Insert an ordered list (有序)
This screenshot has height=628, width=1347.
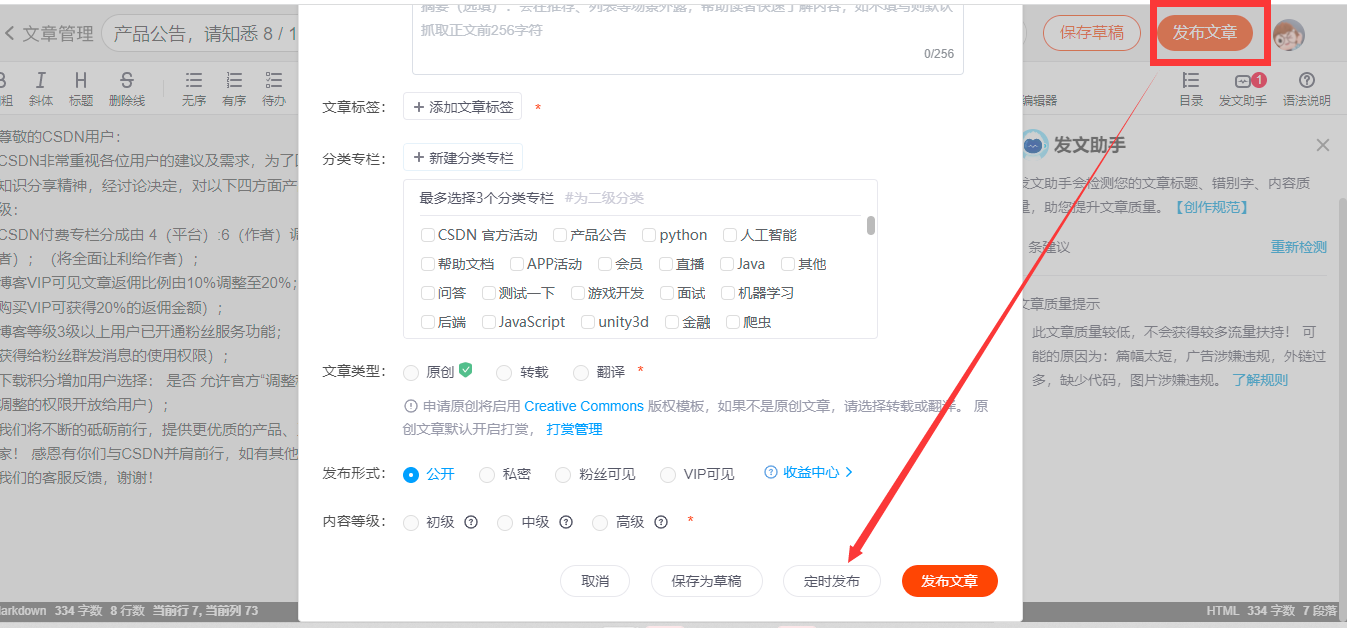point(234,88)
